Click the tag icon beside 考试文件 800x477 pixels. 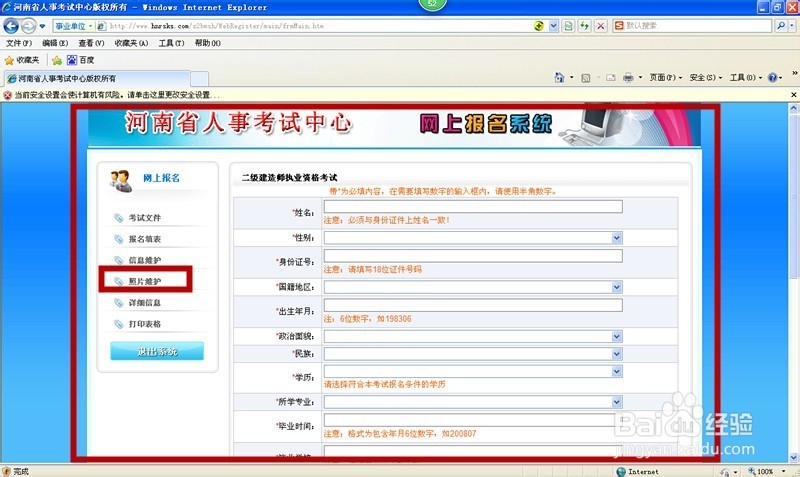click(118, 218)
